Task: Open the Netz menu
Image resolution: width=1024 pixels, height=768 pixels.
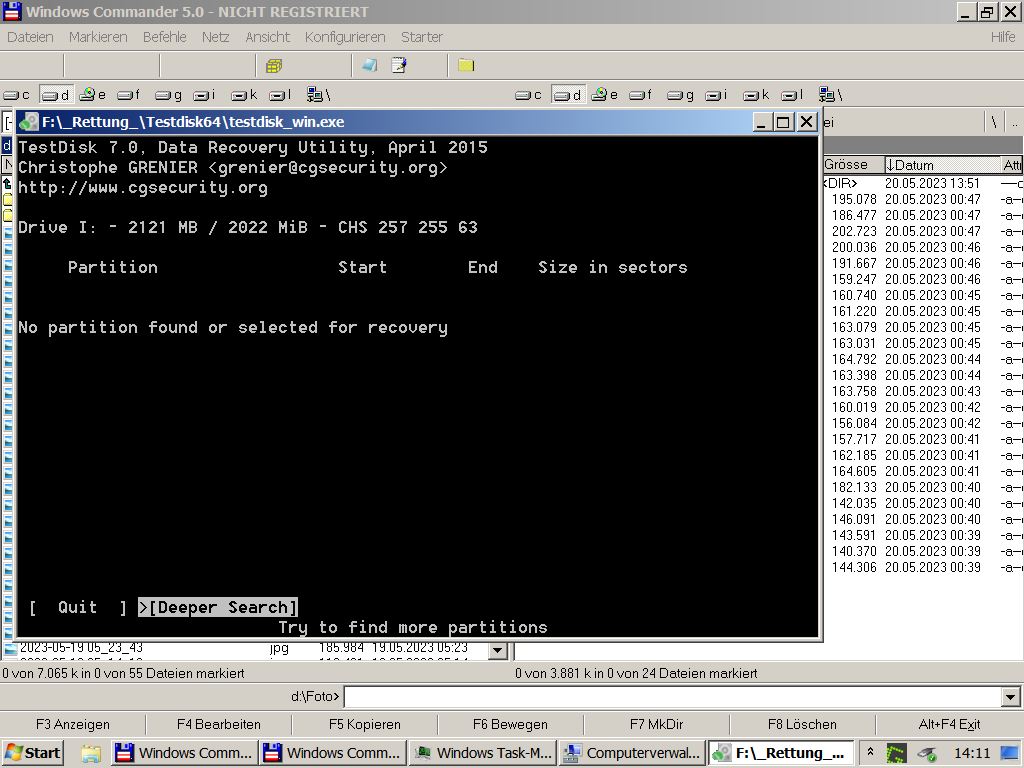Action: (x=216, y=37)
